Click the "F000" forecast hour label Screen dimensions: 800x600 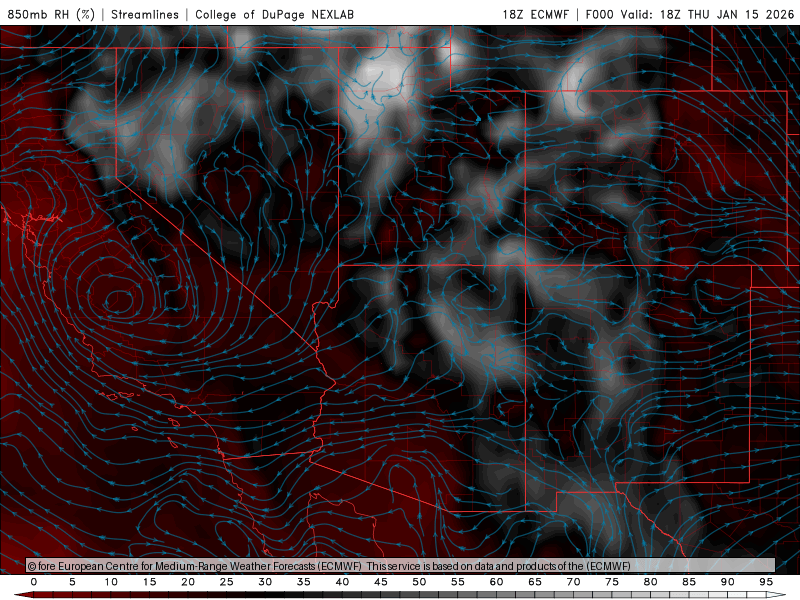point(599,14)
